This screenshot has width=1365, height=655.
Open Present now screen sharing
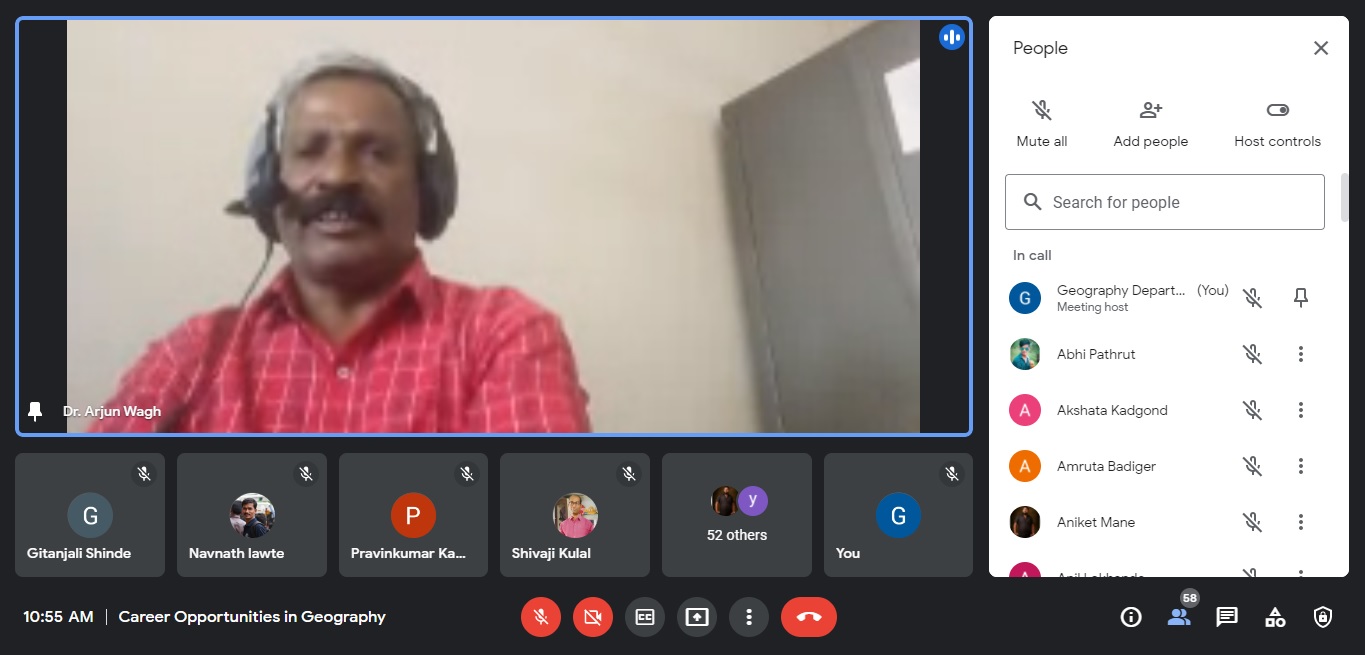tap(697, 617)
